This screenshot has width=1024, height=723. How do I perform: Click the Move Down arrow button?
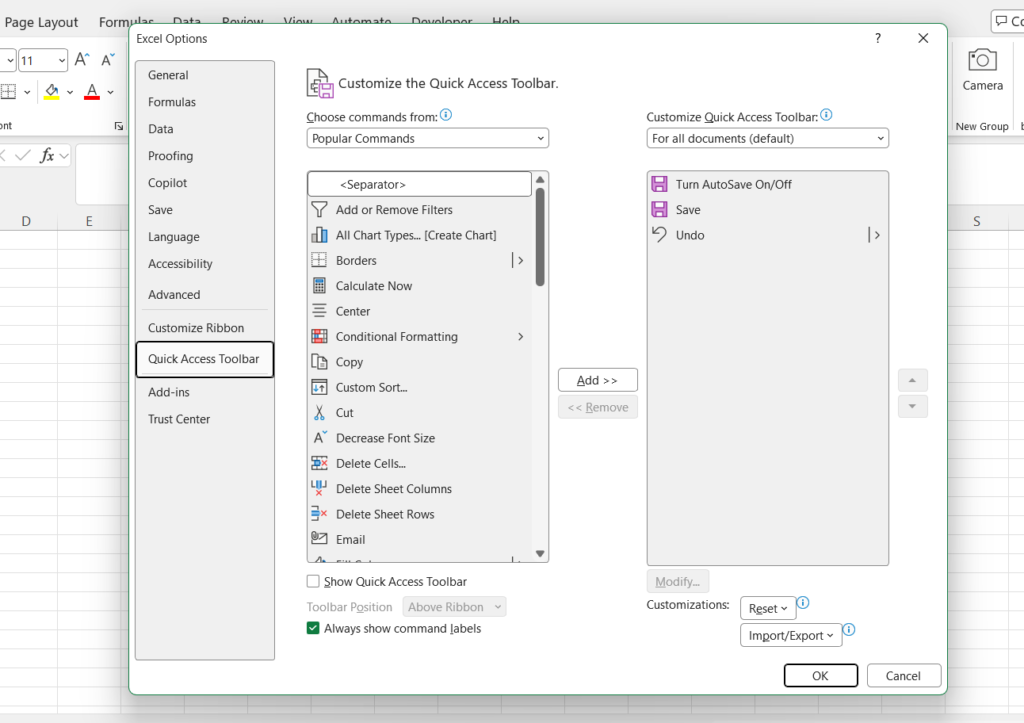pos(912,406)
